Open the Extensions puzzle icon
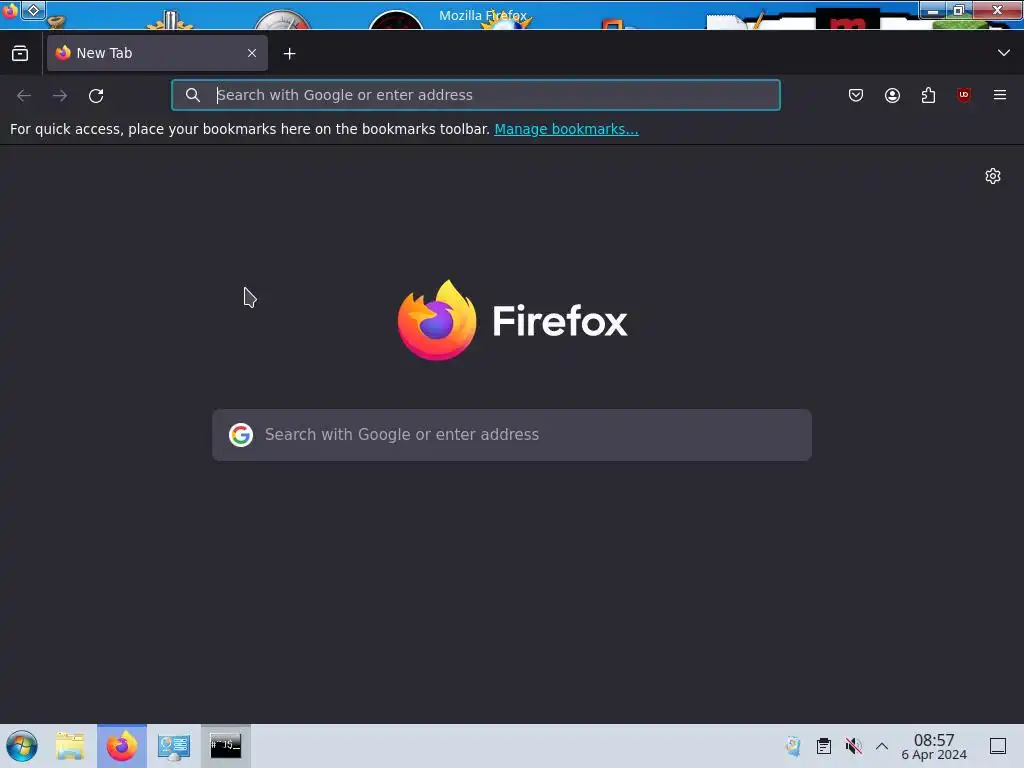1024x768 pixels. point(928,95)
